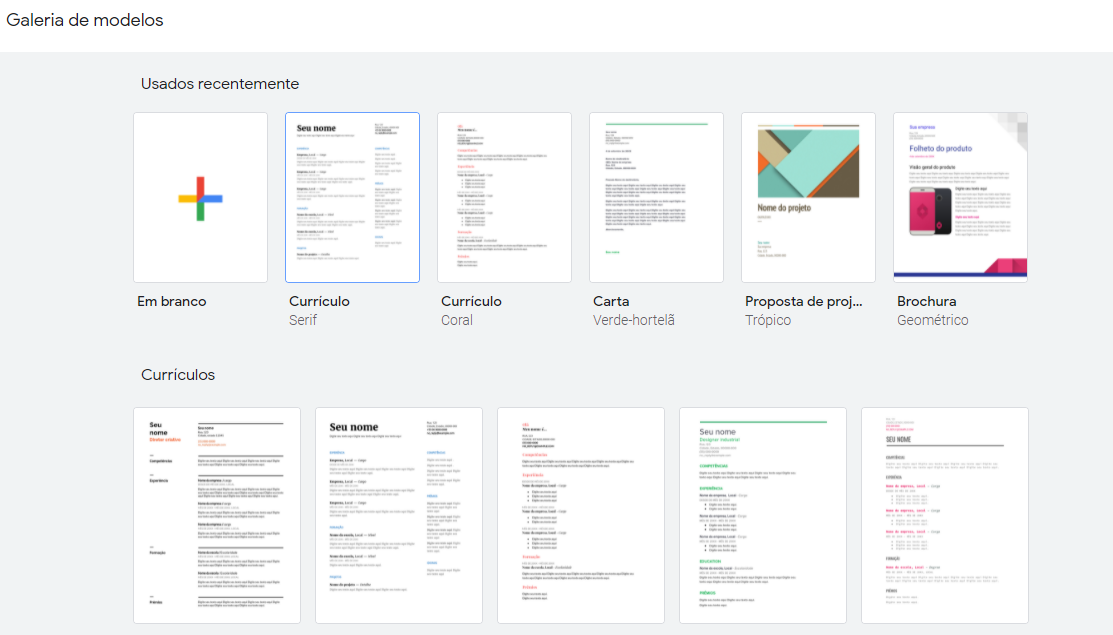The height and width of the screenshot is (635, 1113).
Task: Click the 'Proposta de proj...' title
Action: pos(804,302)
